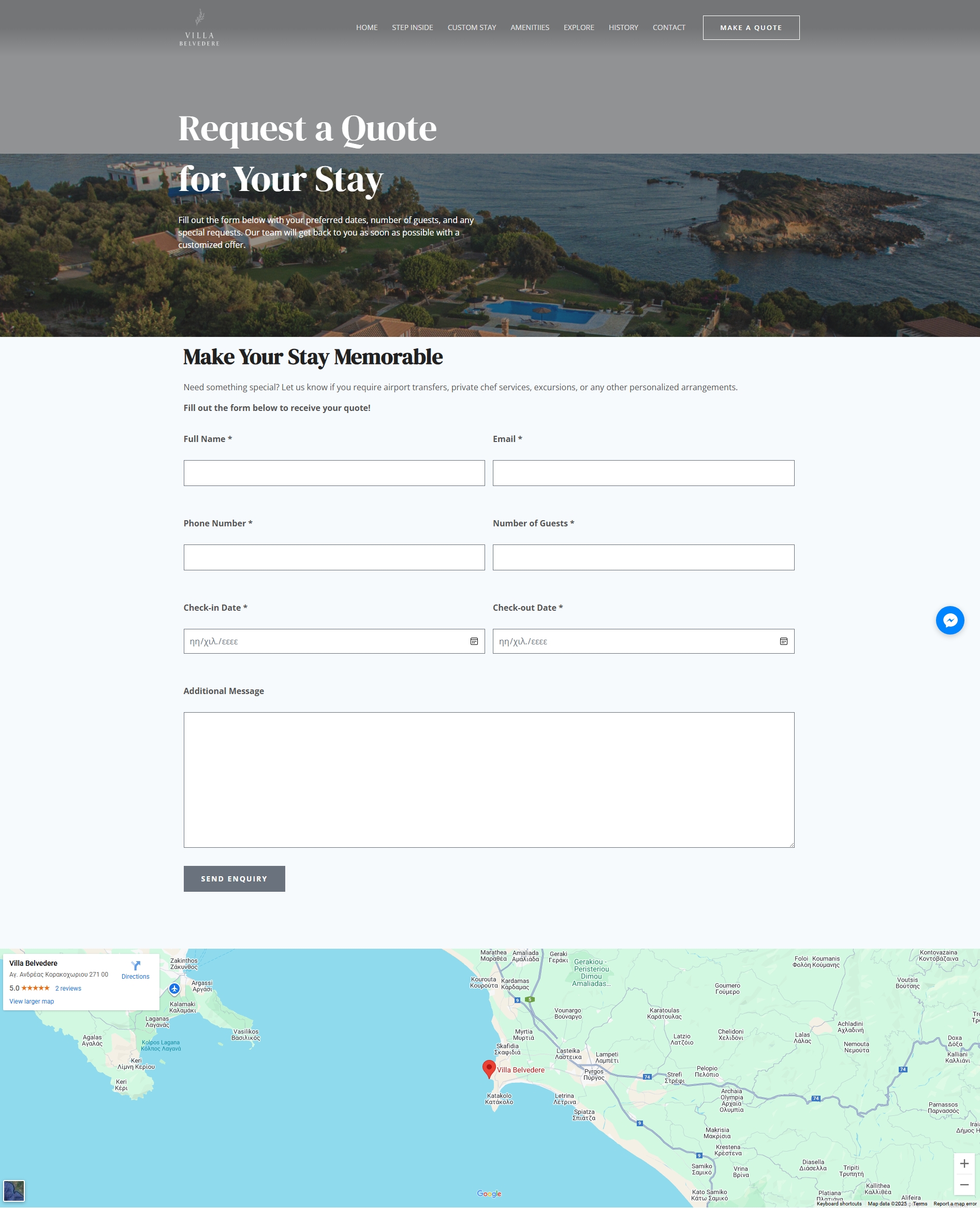Zoom out on the map
Screen dimensions: 980x1208
tap(964, 1185)
